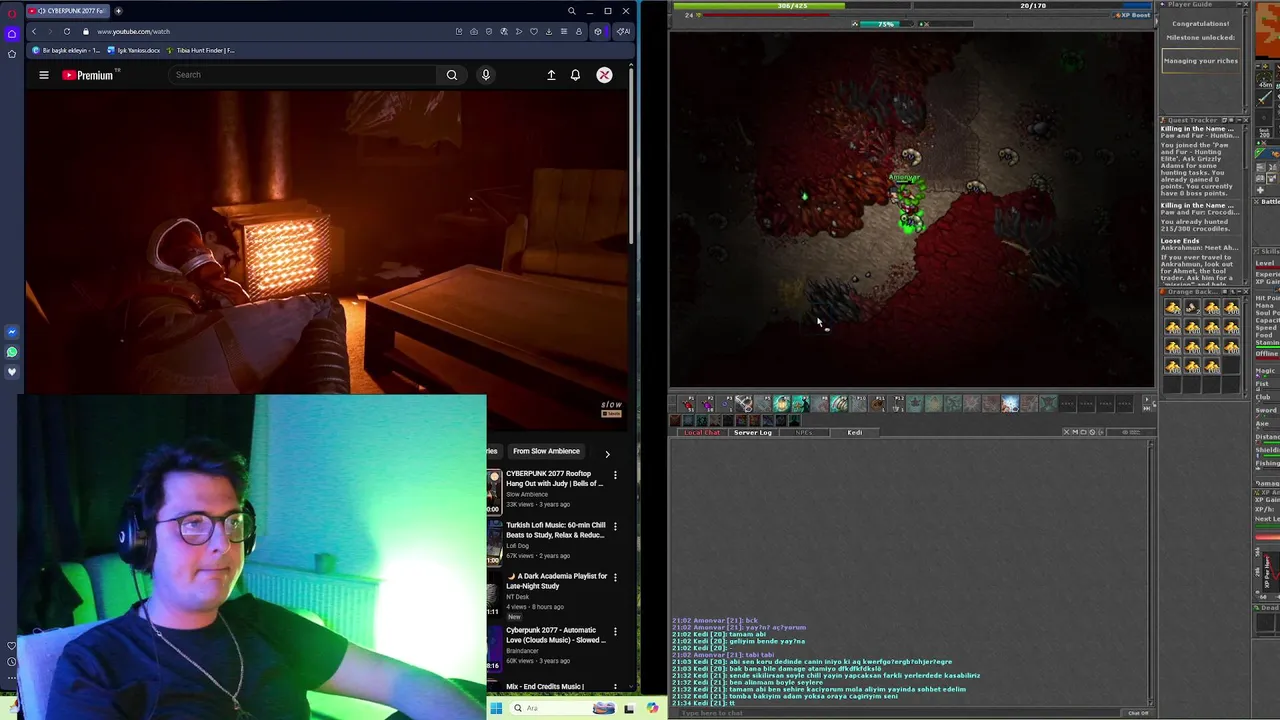Click the F3 ring hotkey slot

coord(725,403)
